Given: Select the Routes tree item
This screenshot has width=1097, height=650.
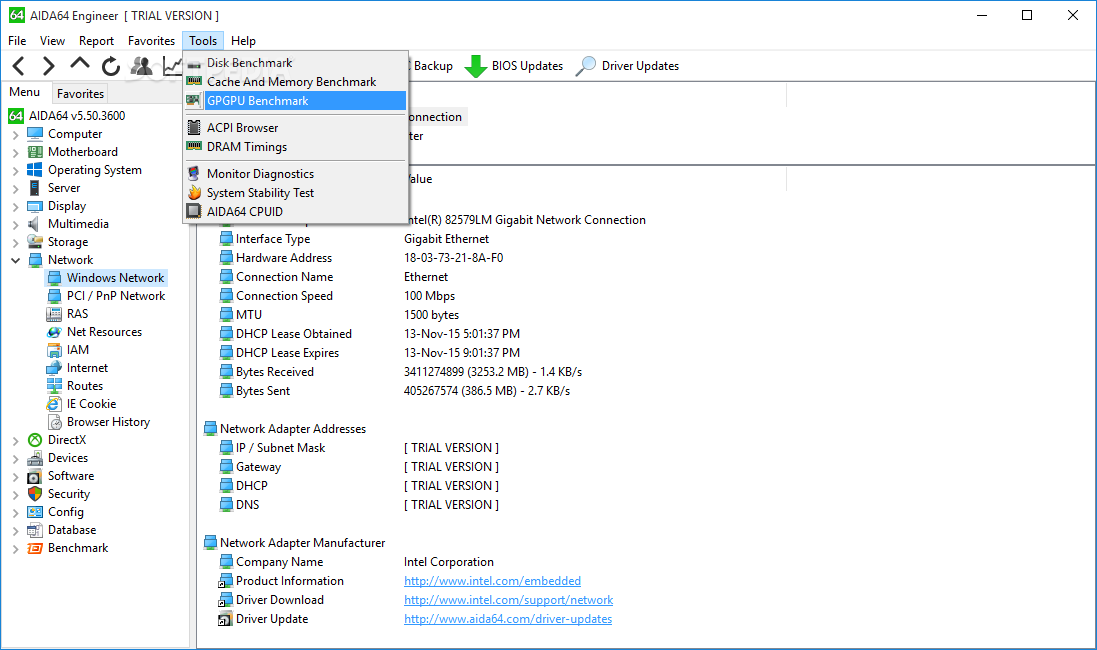Looking at the screenshot, I should point(85,386).
